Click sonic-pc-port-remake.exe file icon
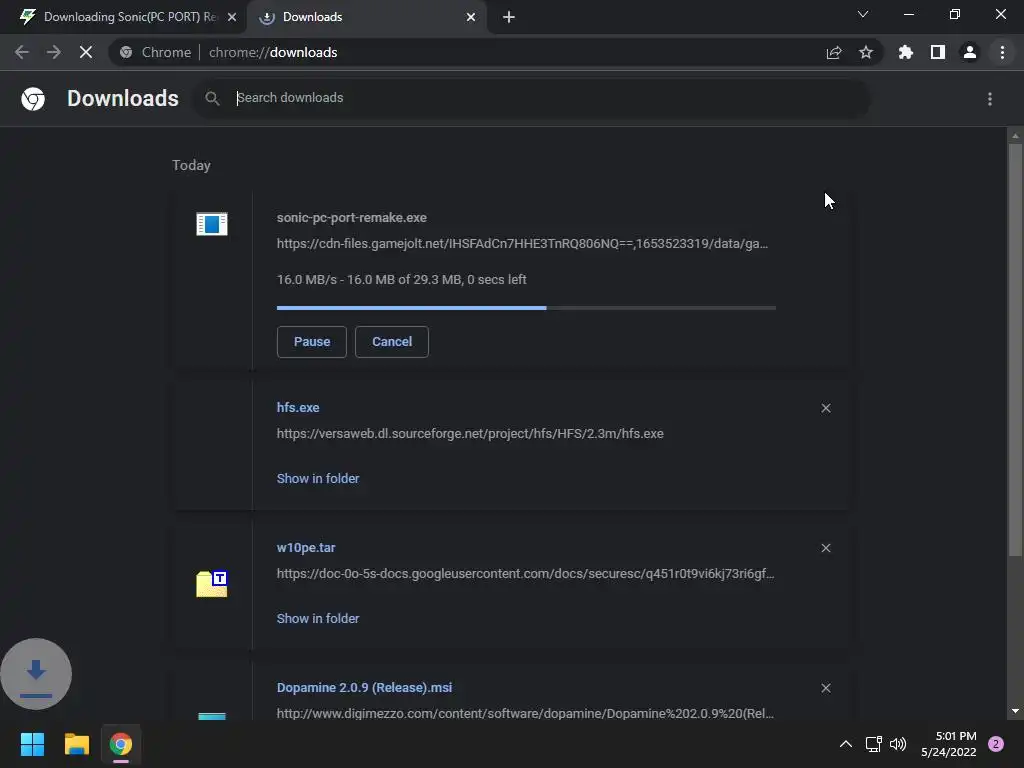The height and width of the screenshot is (768, 1024). click(212, 224)
